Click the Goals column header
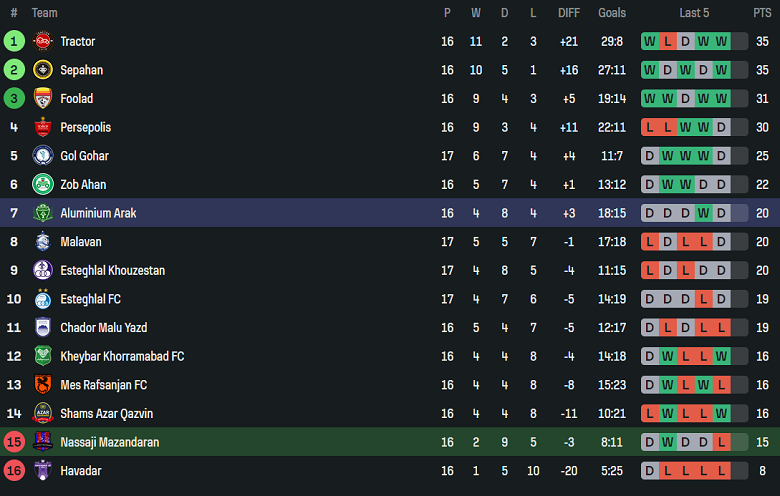Viewport: 780px width, 496px height. coord(612,13)
